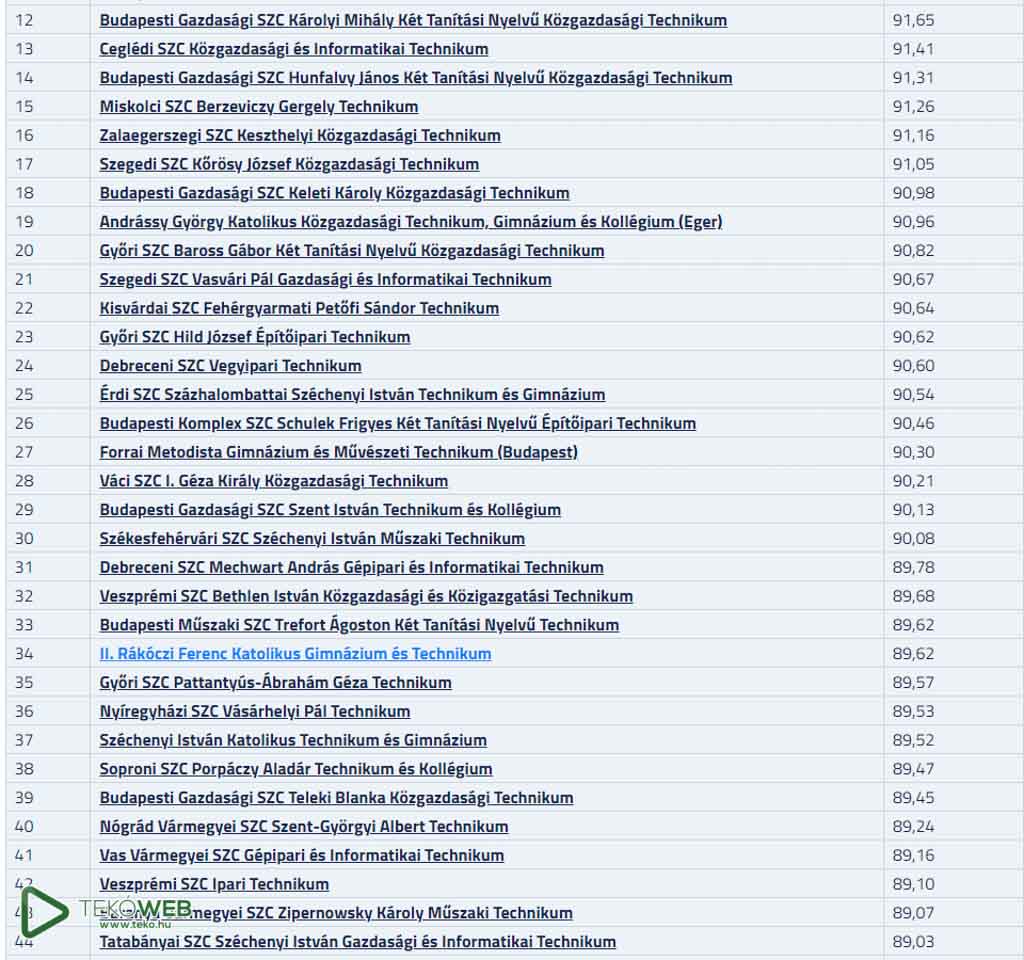Select score value 90,30
Image resolution: width=1024 pixels, height=960 pixels.
tap(913, 451)
